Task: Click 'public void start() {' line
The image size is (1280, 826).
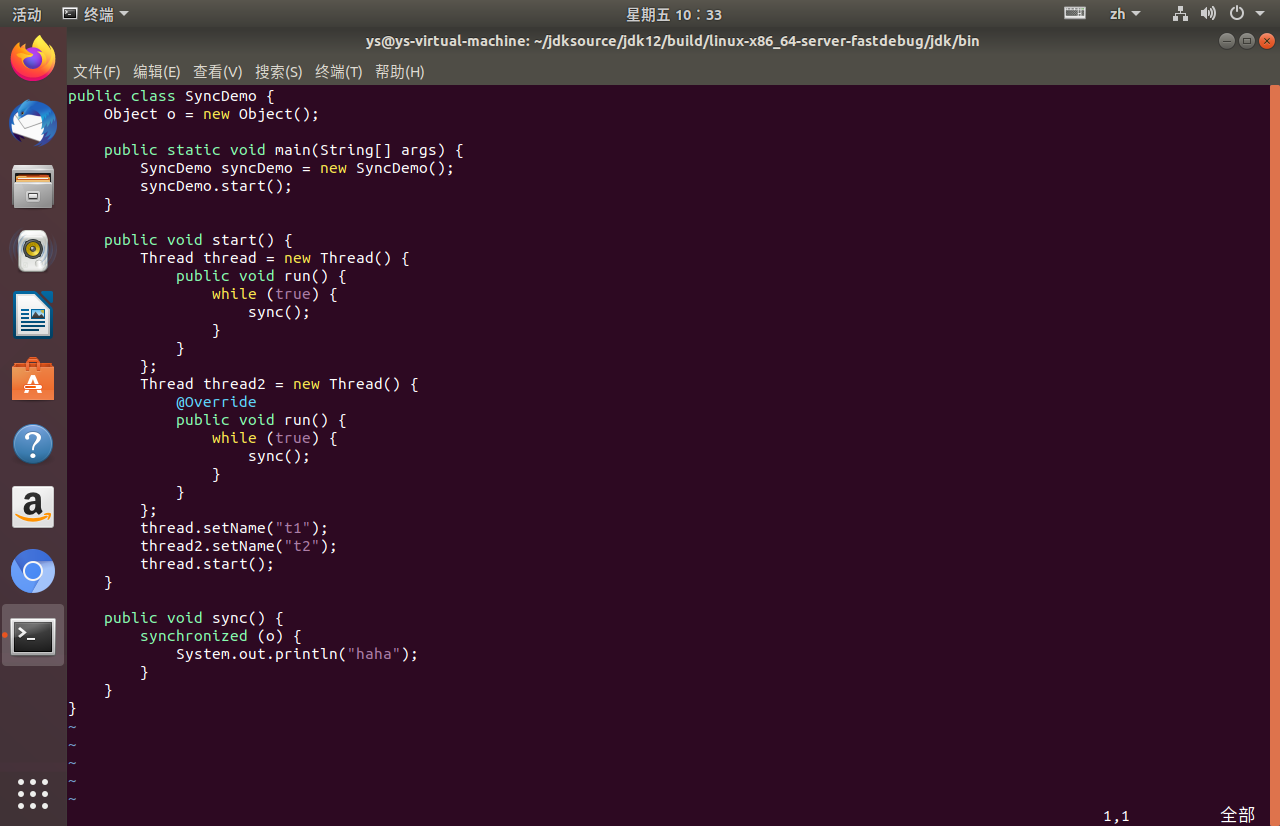Action: 198,240
